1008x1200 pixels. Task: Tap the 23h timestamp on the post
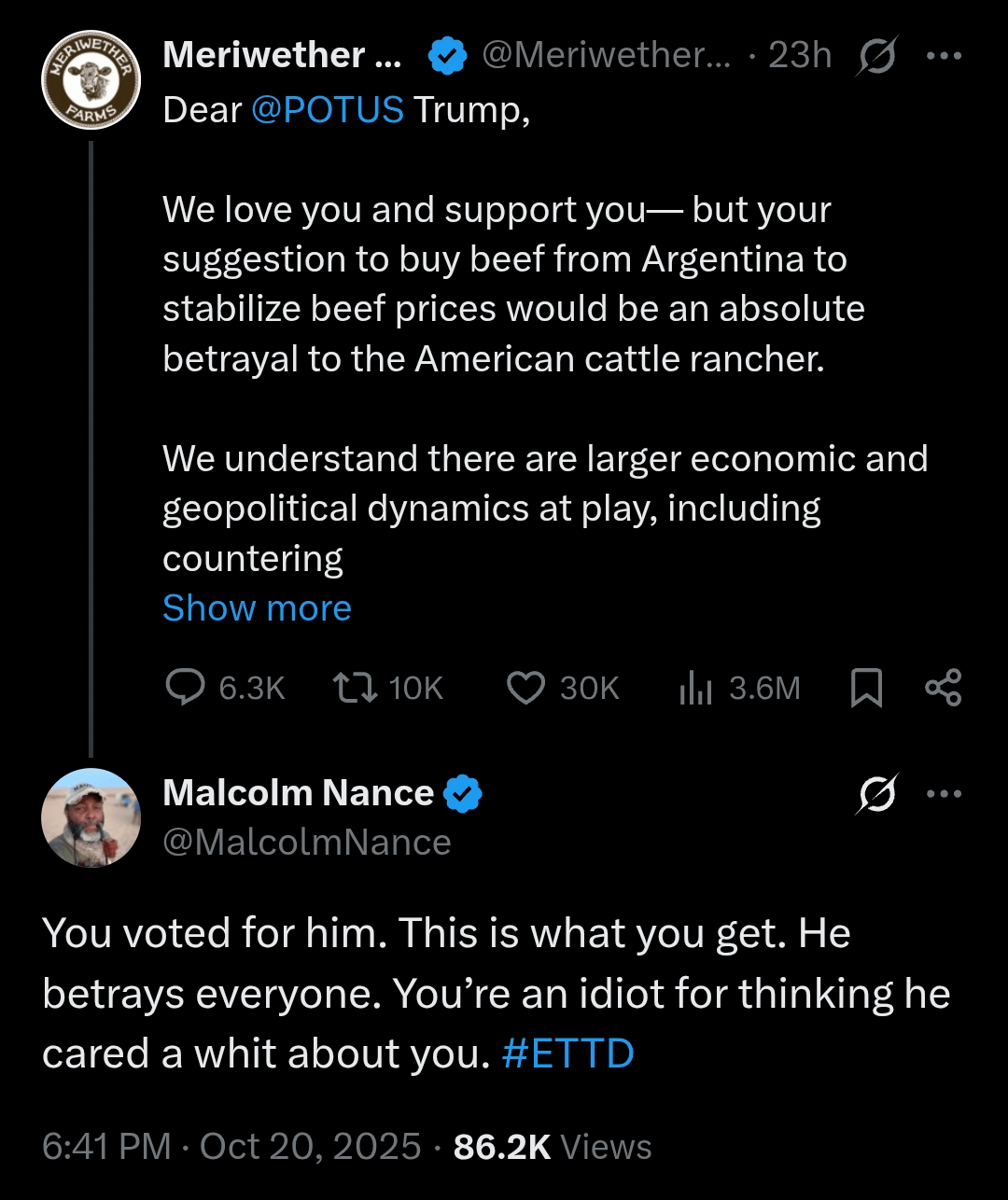800,56
